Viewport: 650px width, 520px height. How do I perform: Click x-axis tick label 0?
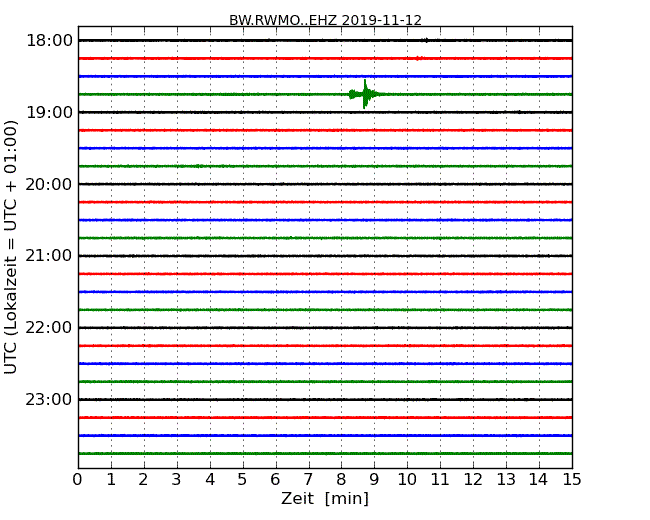coord(78,480)
